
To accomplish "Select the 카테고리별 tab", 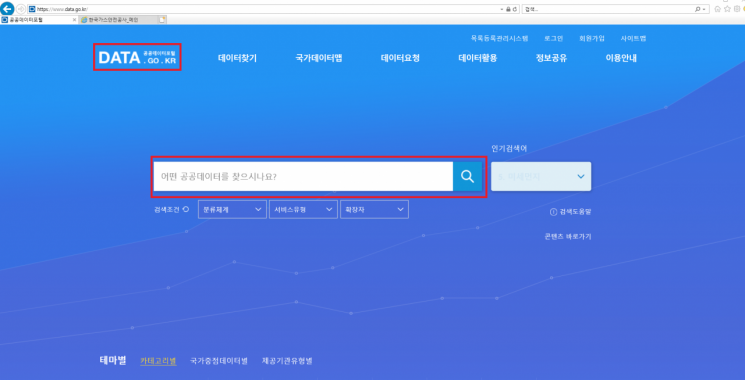I will click(x=158, y=361).
